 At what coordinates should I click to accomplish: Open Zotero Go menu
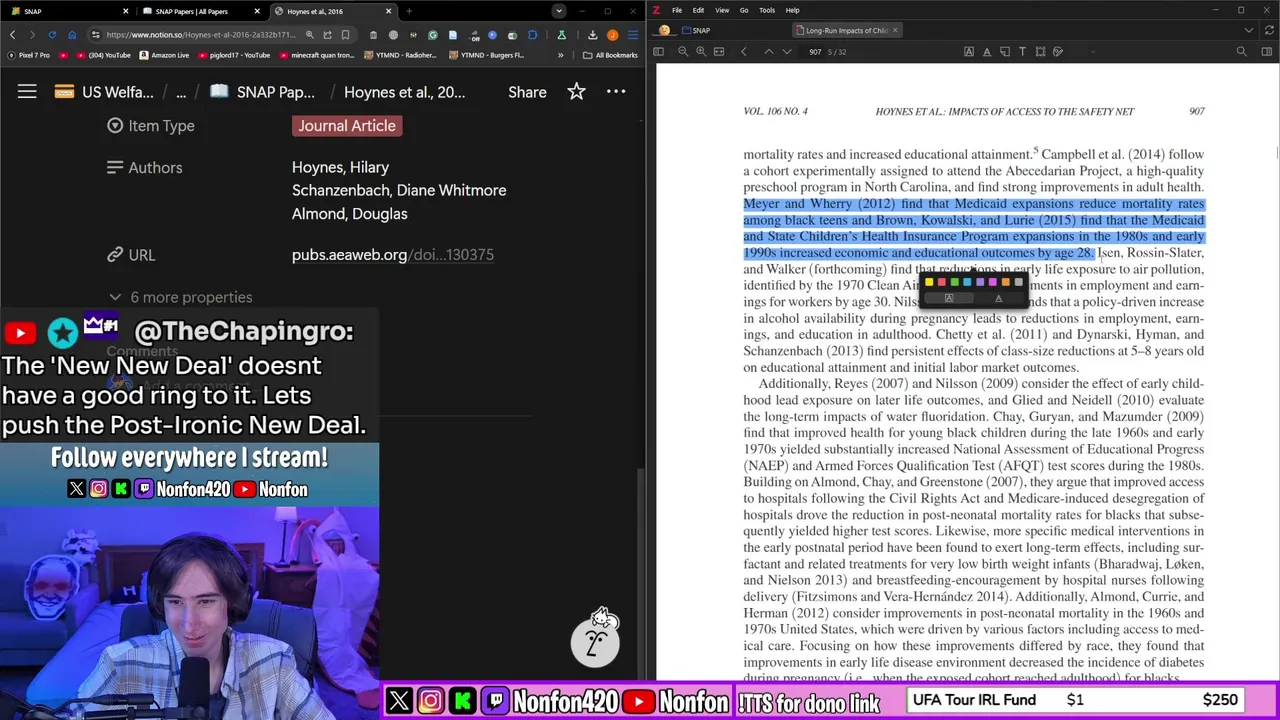point(744,10)
